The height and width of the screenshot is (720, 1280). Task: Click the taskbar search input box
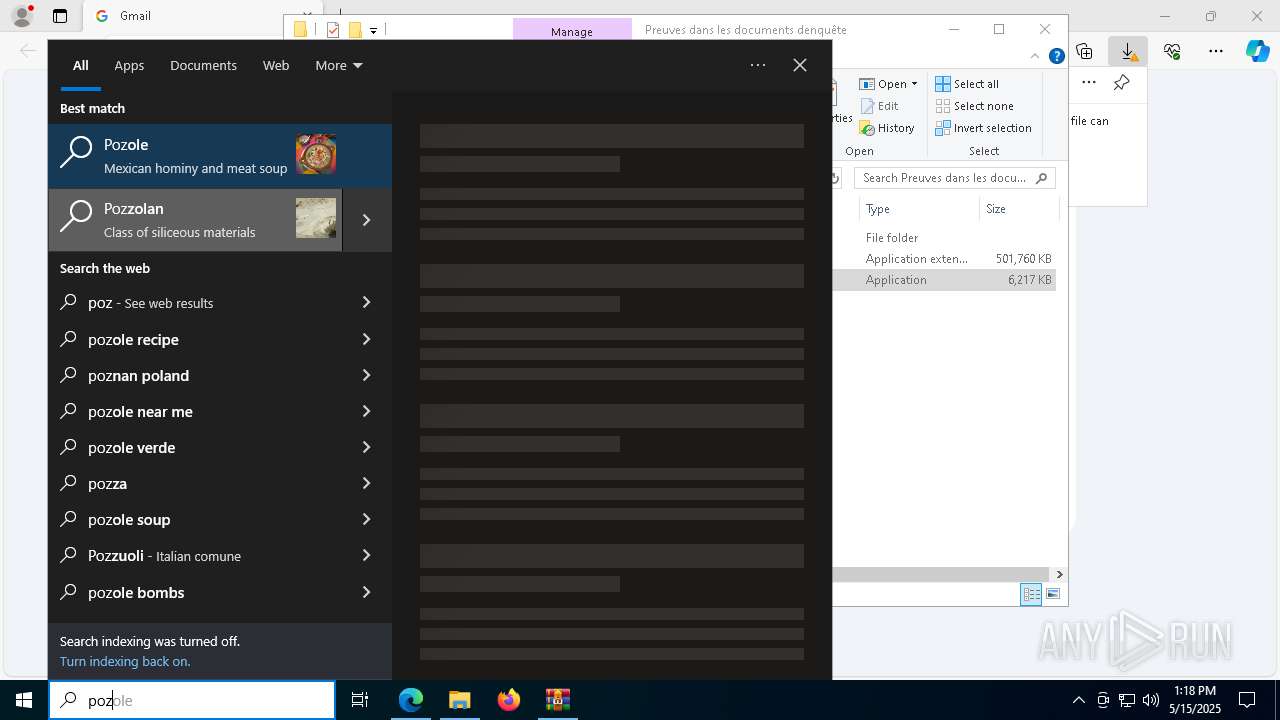coord(192,700)
